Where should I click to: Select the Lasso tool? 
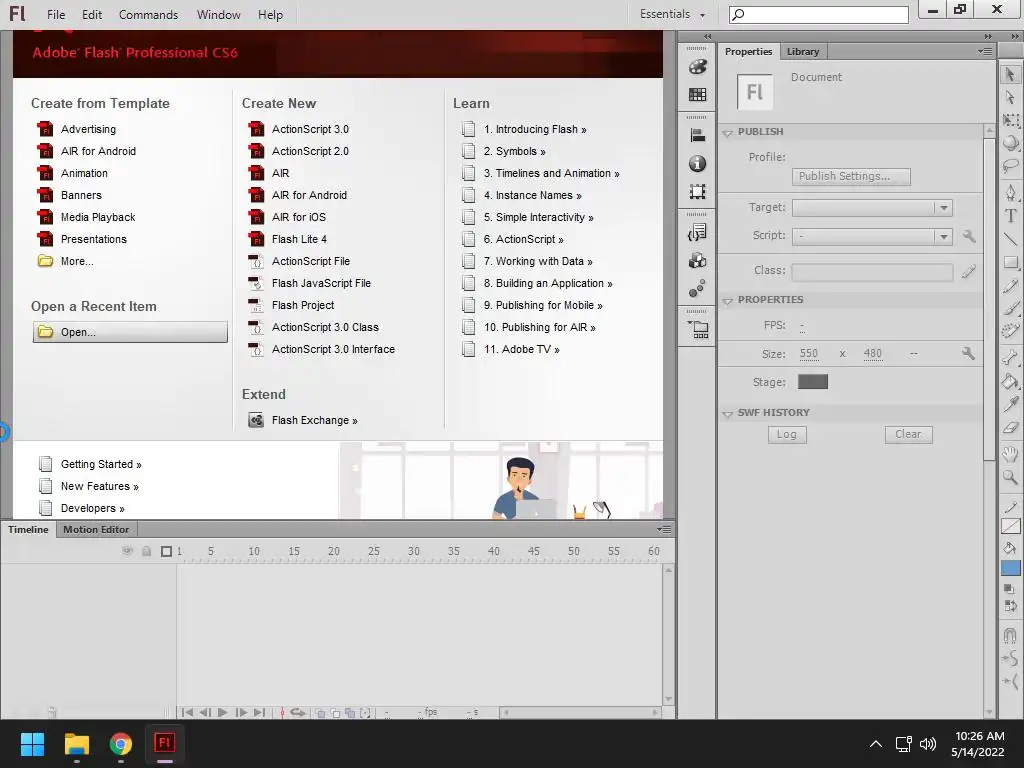pos(1010,166)
